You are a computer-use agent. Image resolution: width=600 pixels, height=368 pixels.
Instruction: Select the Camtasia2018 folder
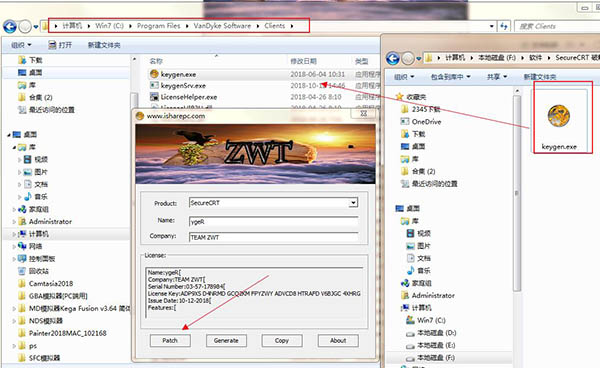[46, 283]
